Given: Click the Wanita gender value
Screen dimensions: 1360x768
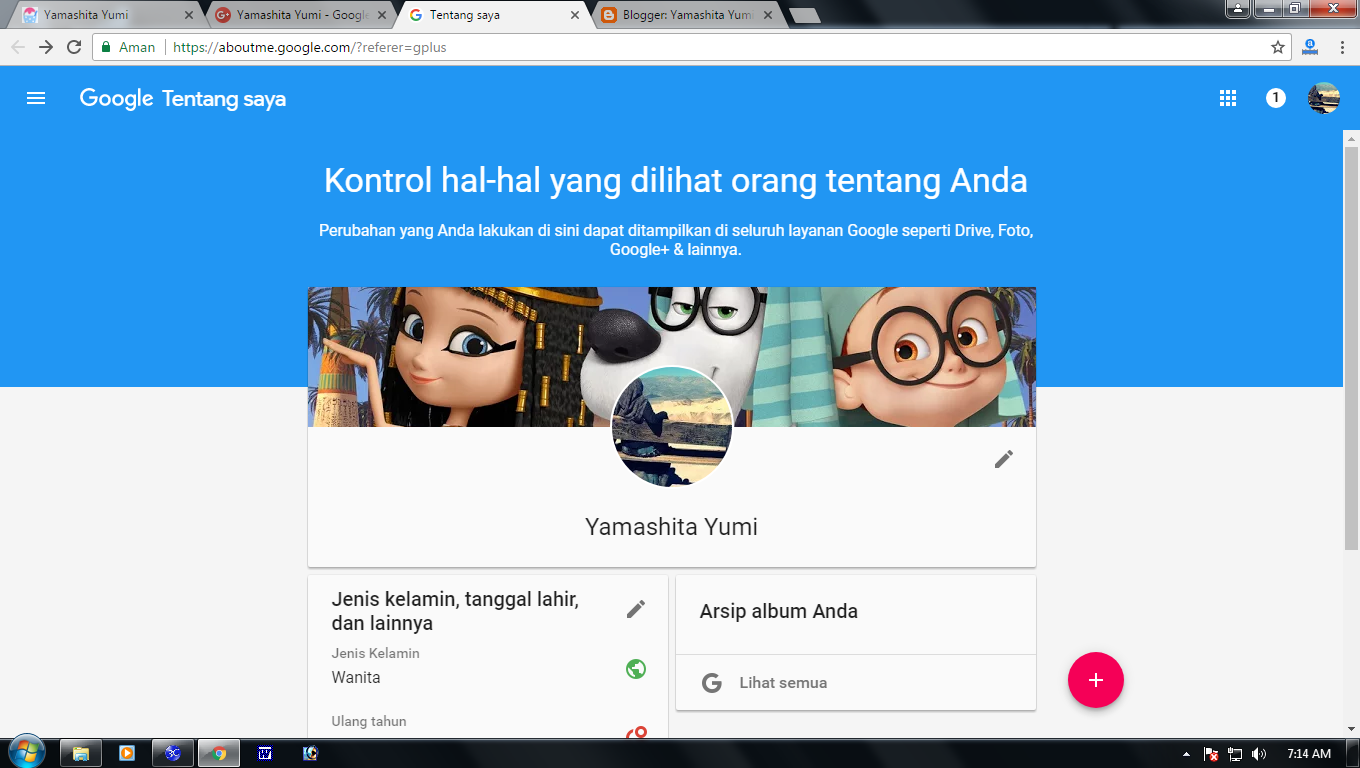Looking at the screenshot, I should [x=356, y=677].
